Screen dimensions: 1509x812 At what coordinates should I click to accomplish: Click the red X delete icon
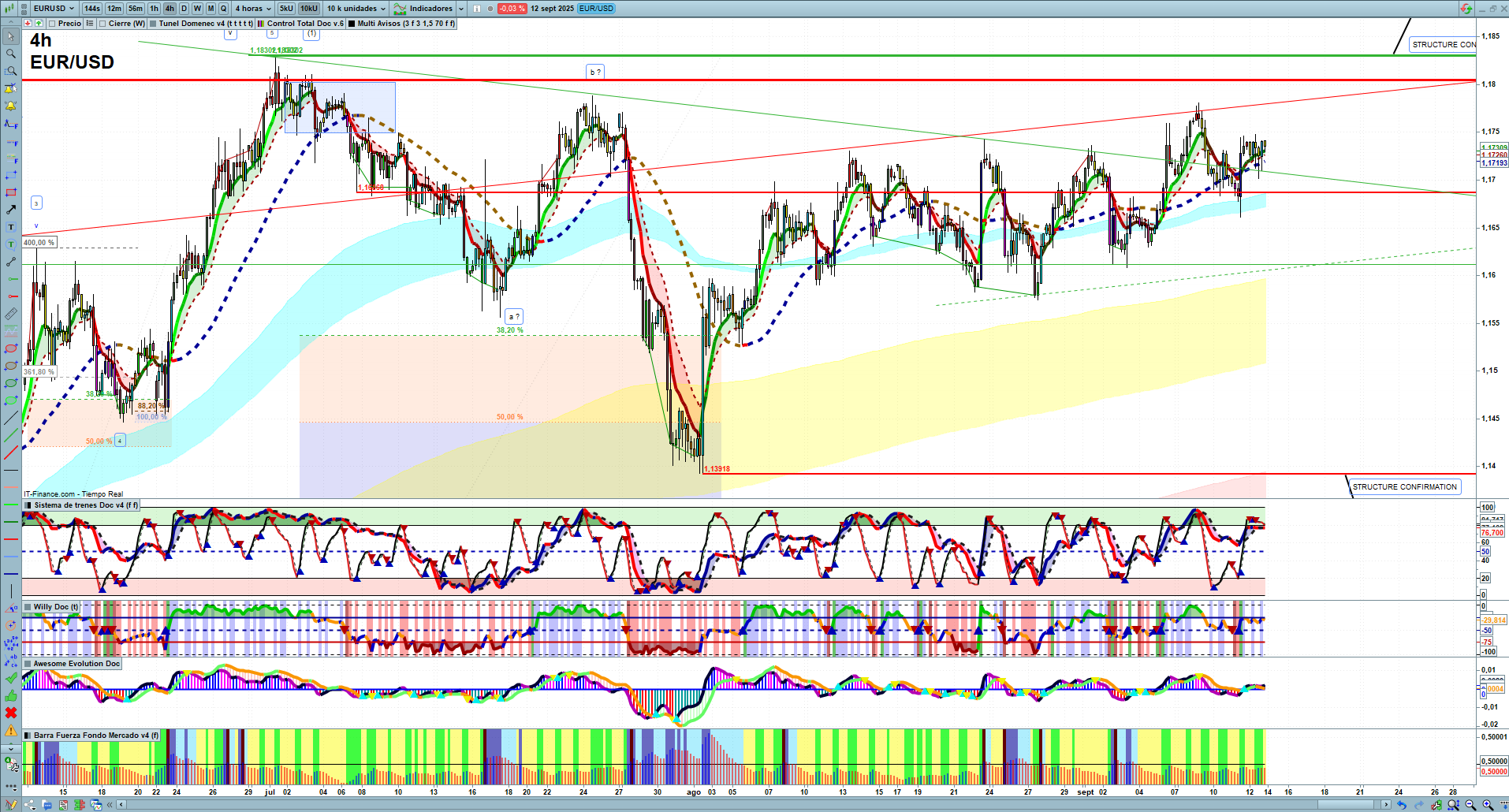11,713
